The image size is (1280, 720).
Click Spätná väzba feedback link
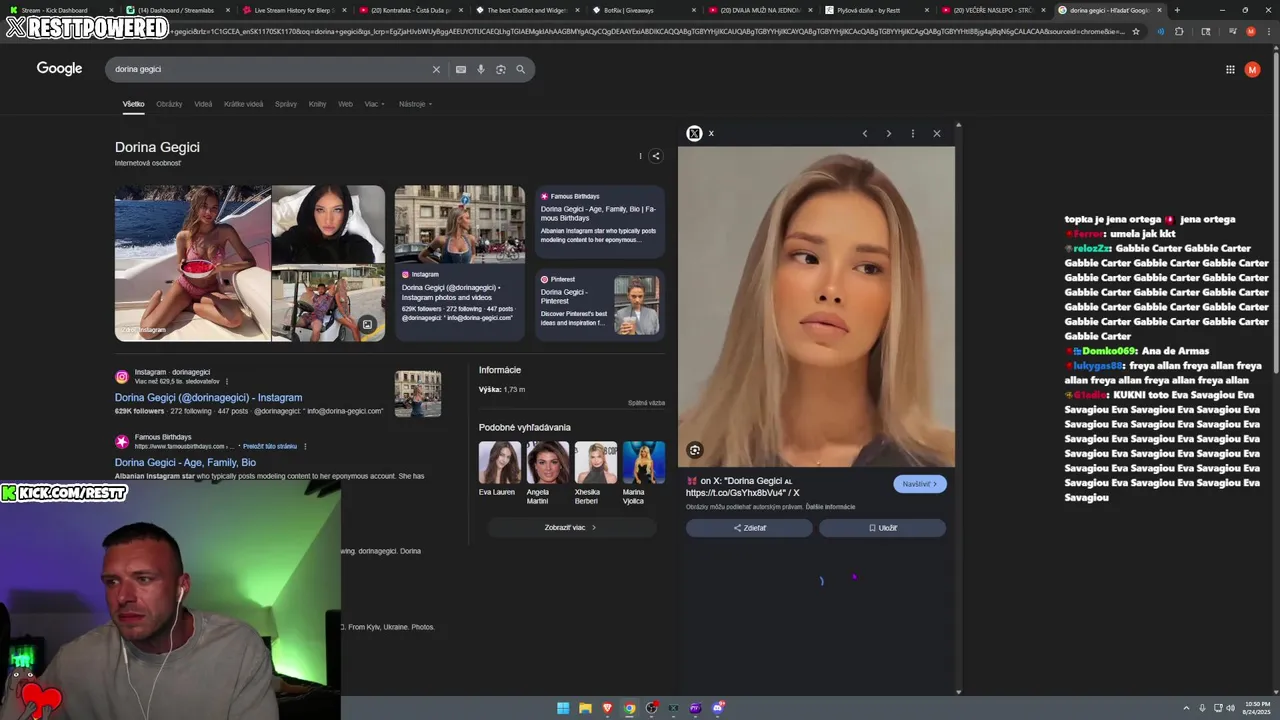tap(646, 403)
